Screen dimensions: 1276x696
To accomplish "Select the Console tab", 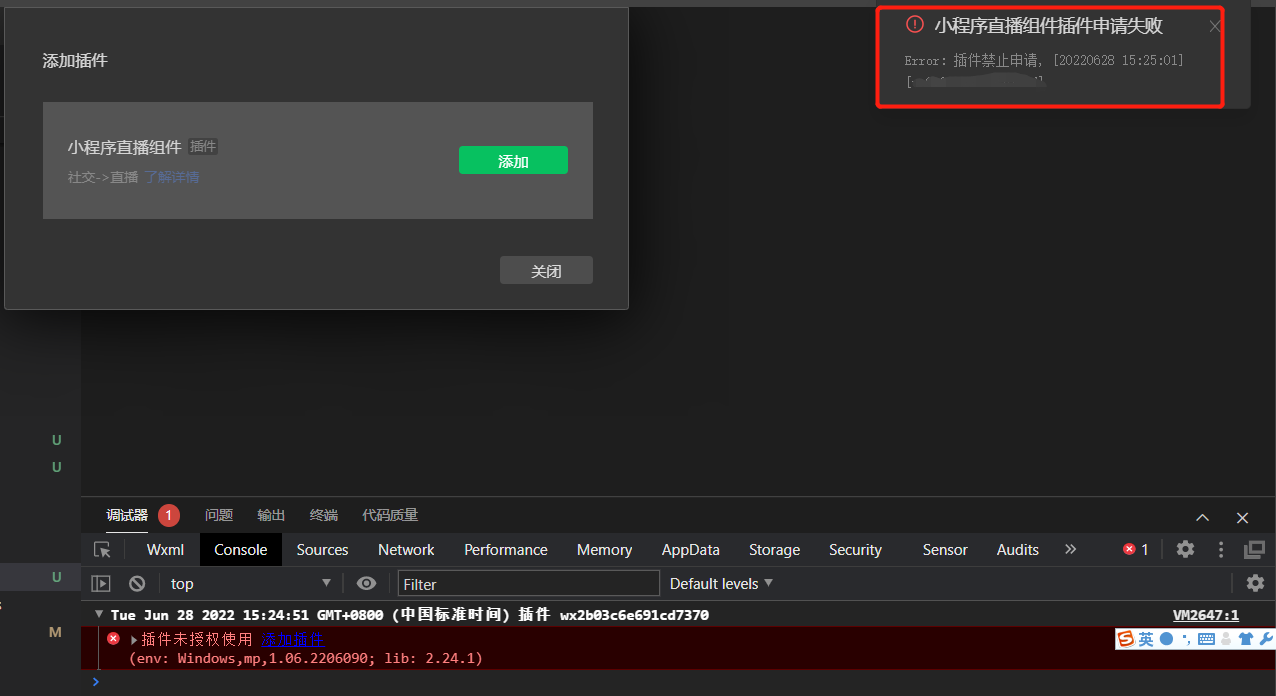I will (x=241, y=550).
